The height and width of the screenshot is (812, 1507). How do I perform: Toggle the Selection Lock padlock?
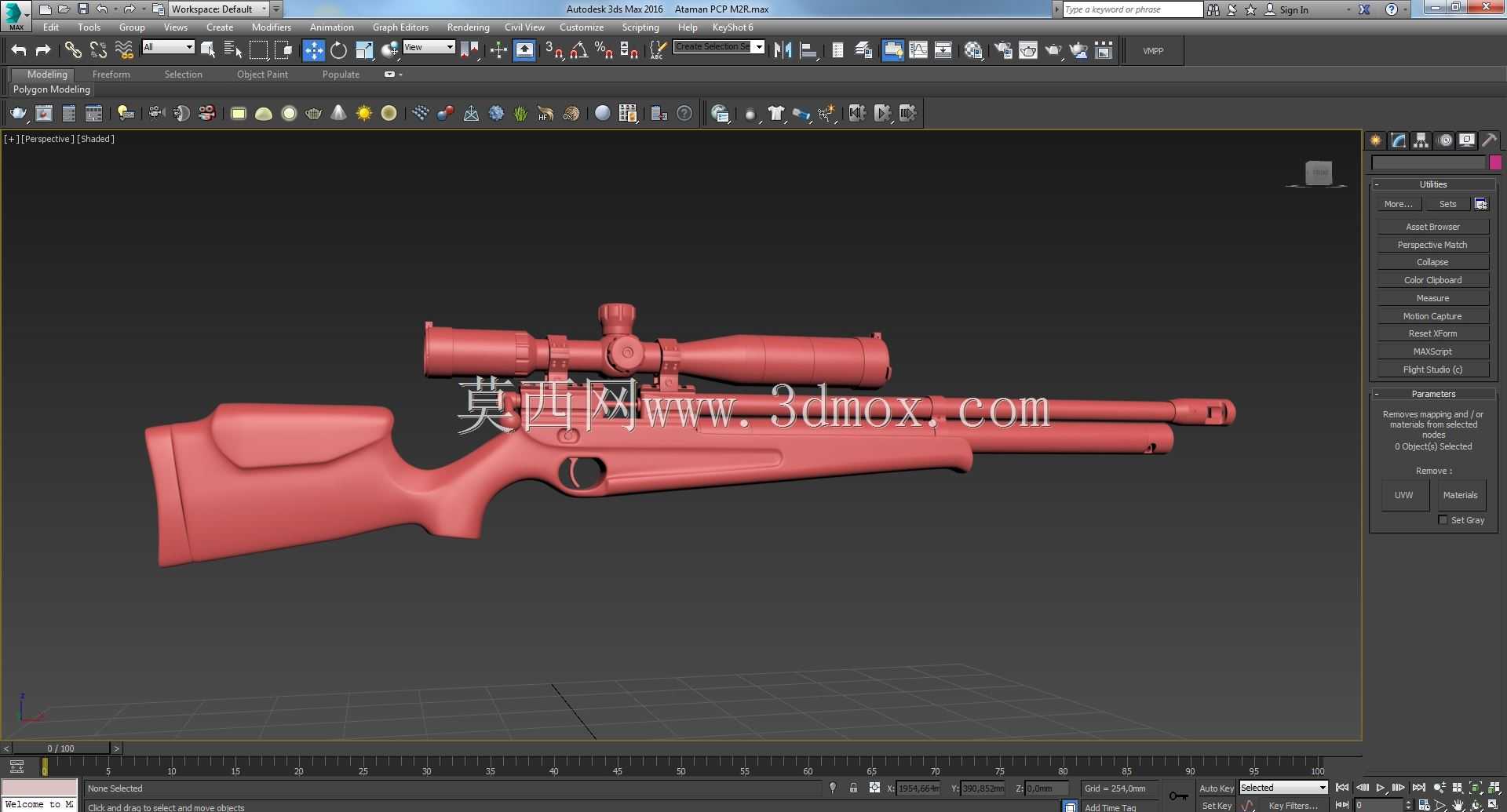[853, 788]
